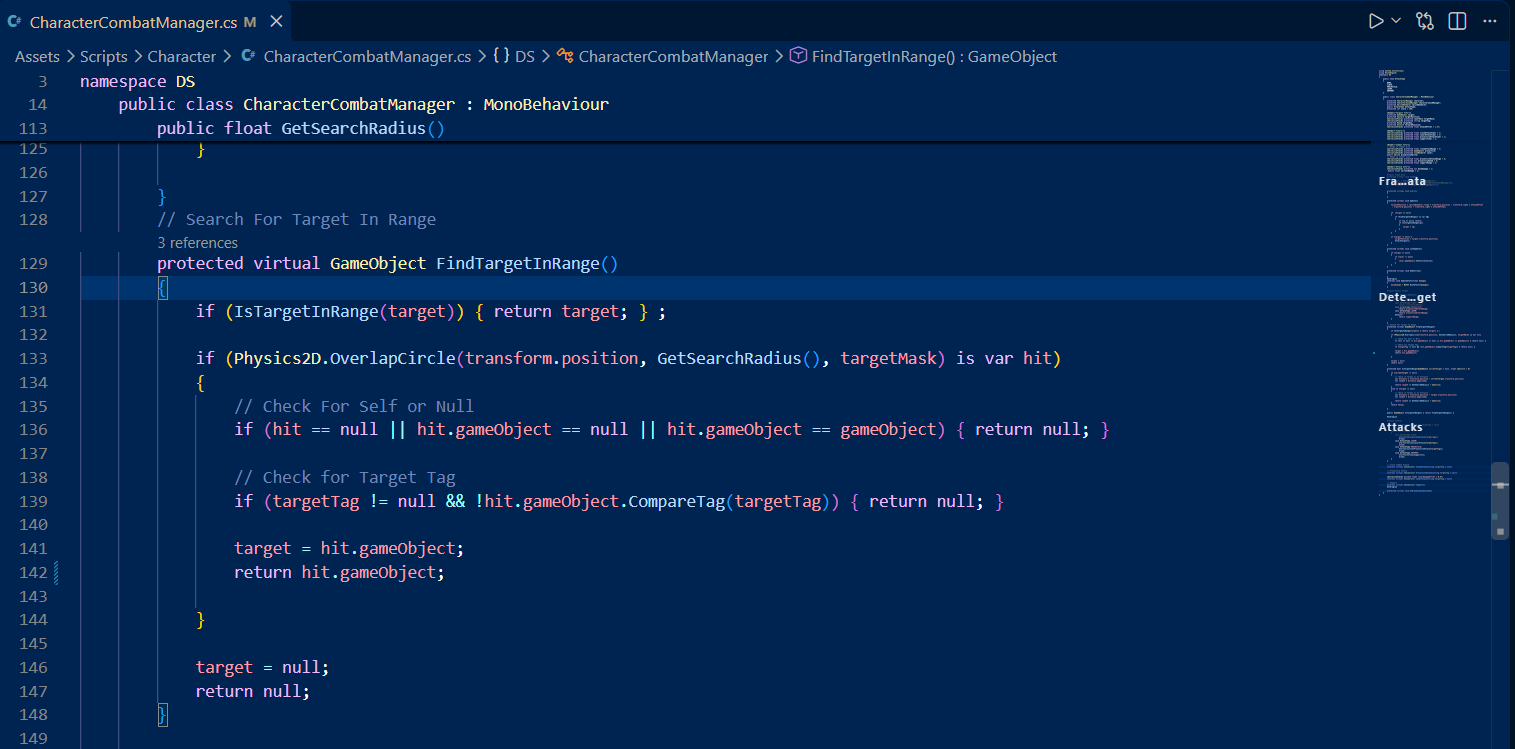Select line number 139 in the gutter
Image resolution: width=1515 pixels, height=749 pixels.
pos(34,501)
